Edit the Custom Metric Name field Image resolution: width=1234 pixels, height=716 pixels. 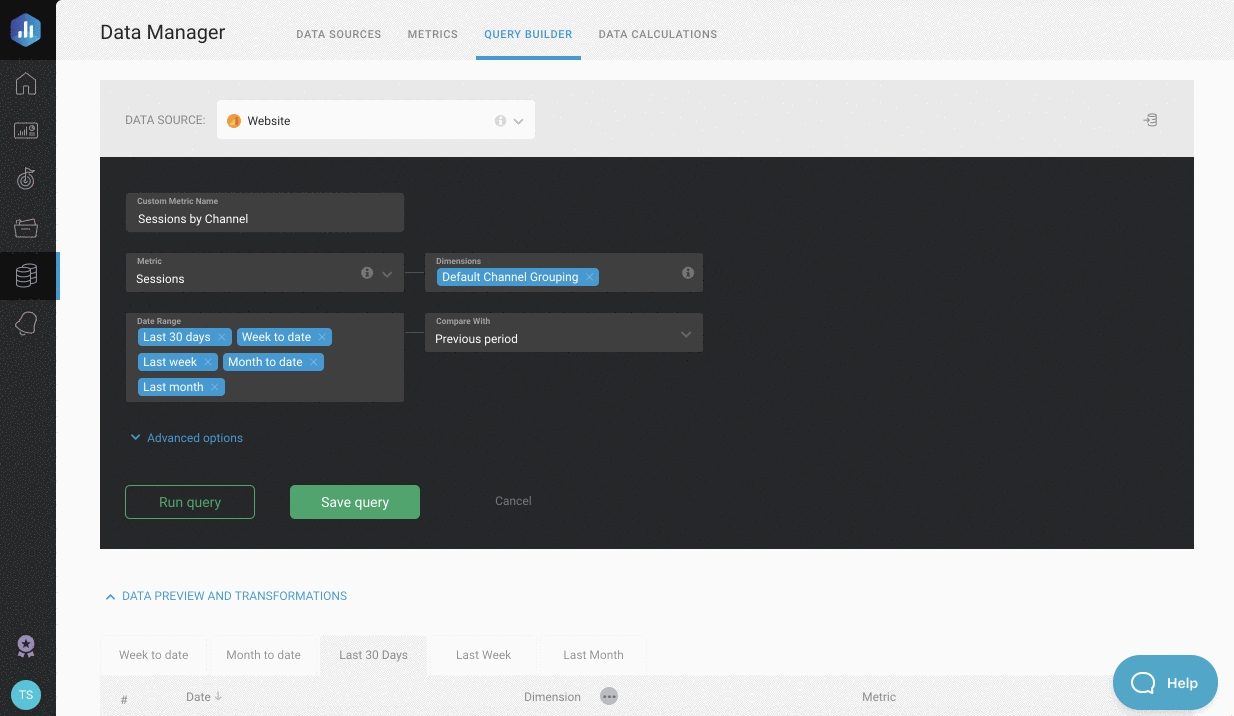coord(265,212)
